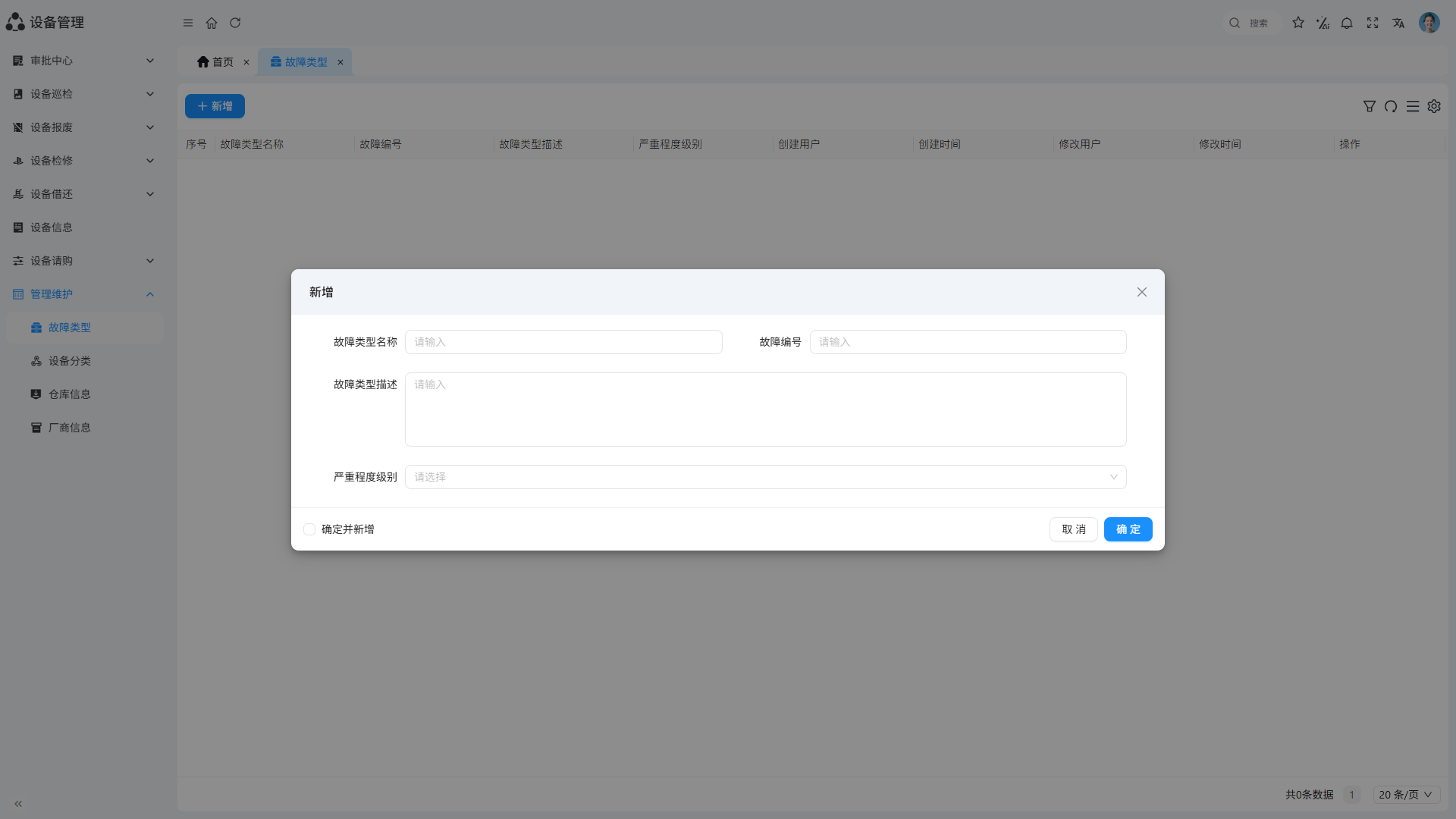Focus the 故障编号 input field

(x=968, y=342)
